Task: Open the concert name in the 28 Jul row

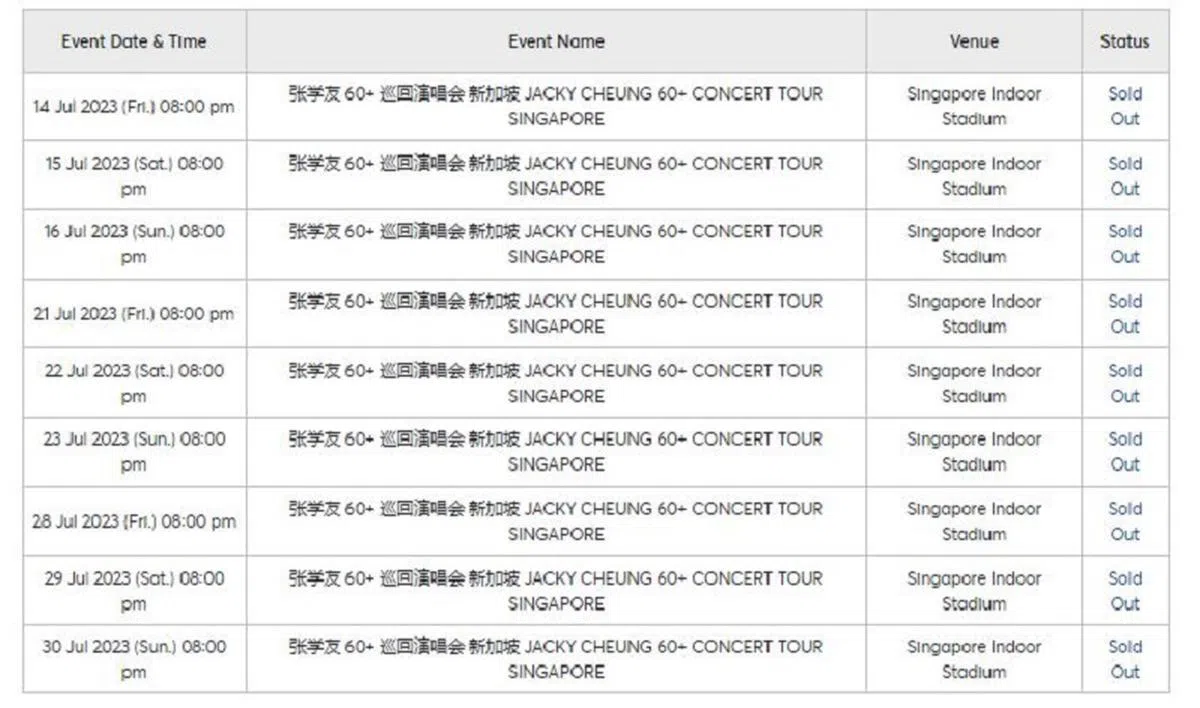Action: click(556, 521)
